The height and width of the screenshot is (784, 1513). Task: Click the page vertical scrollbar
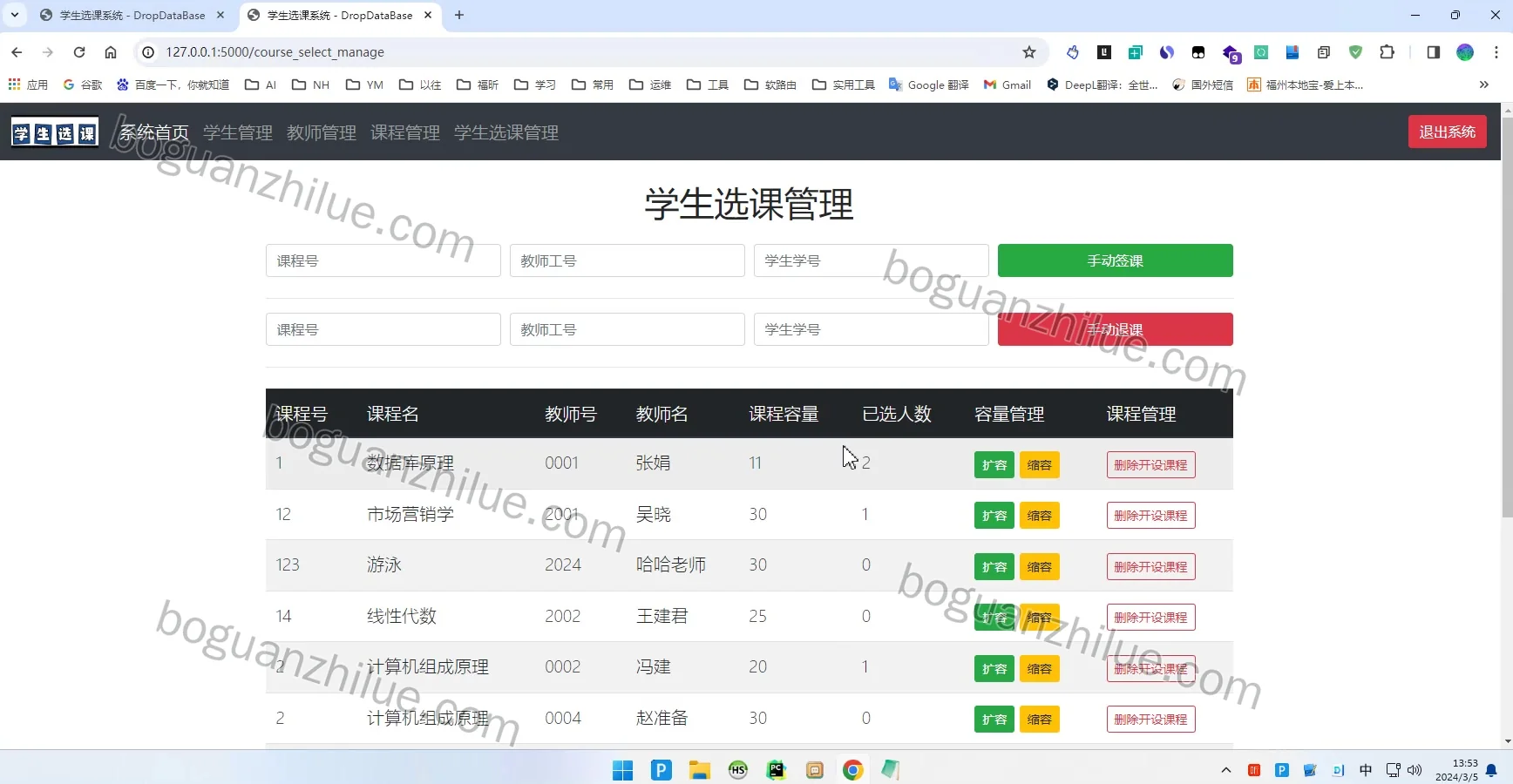[x=1507, y=318]
